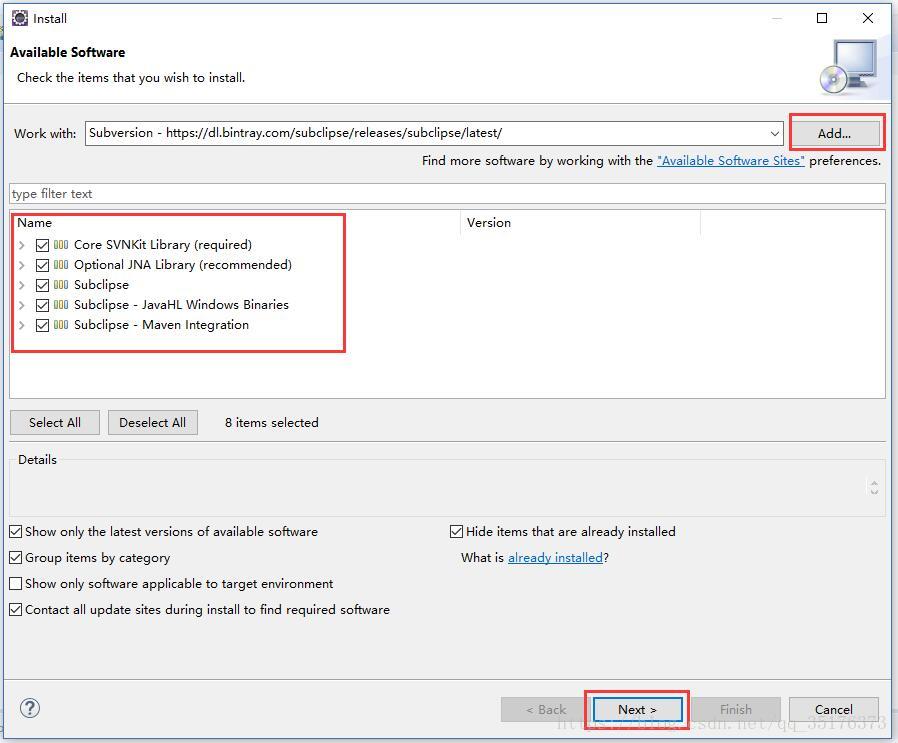Proceed with the Next > button
The height and width of the screenshot is (743, 898).
pyautogui.click(x=637, y=709)
